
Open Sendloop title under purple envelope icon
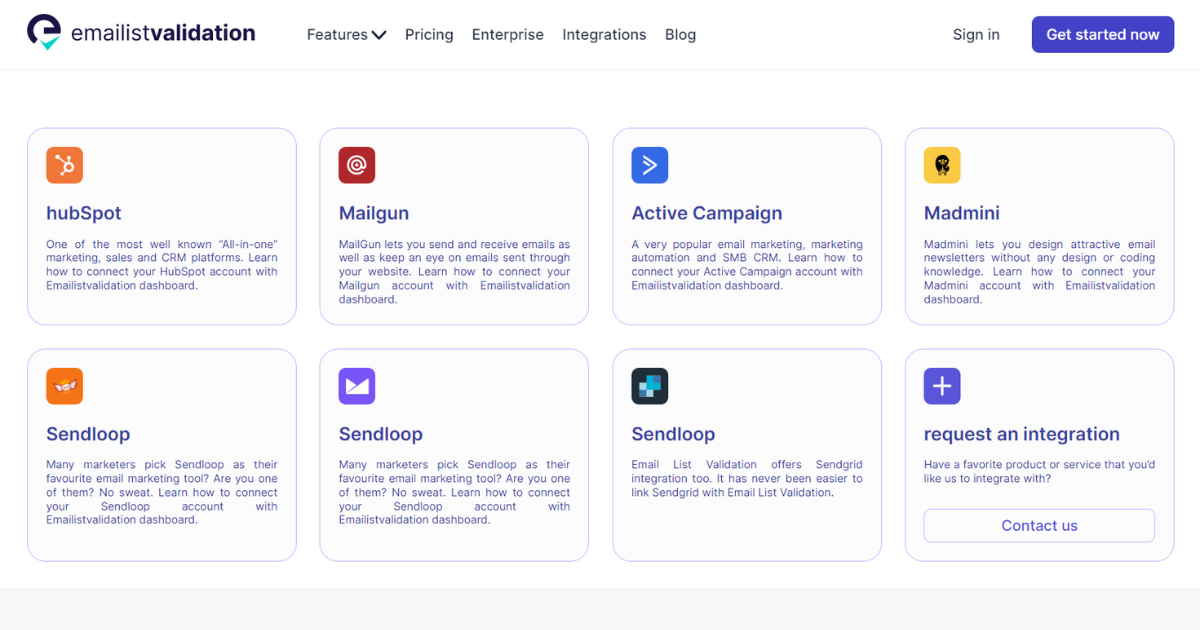(x=381, y=434)
